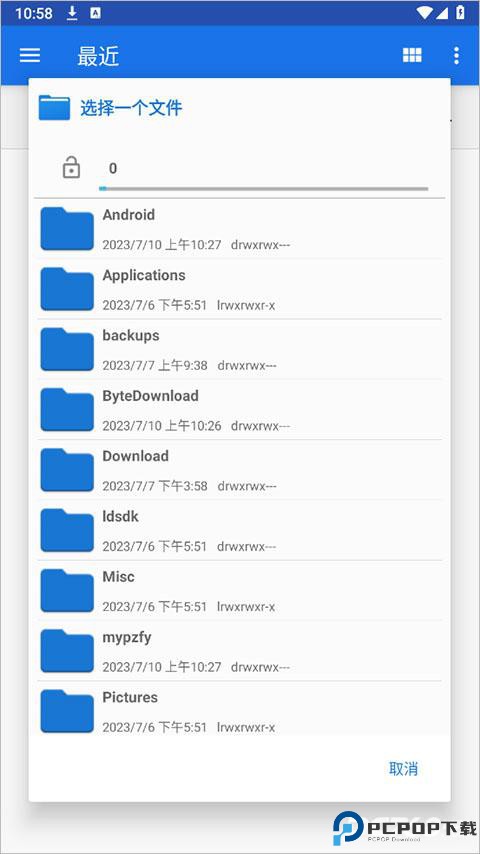
Task: Click the 选择一个文件 dialog title folder icon
Action: (54, 108)
